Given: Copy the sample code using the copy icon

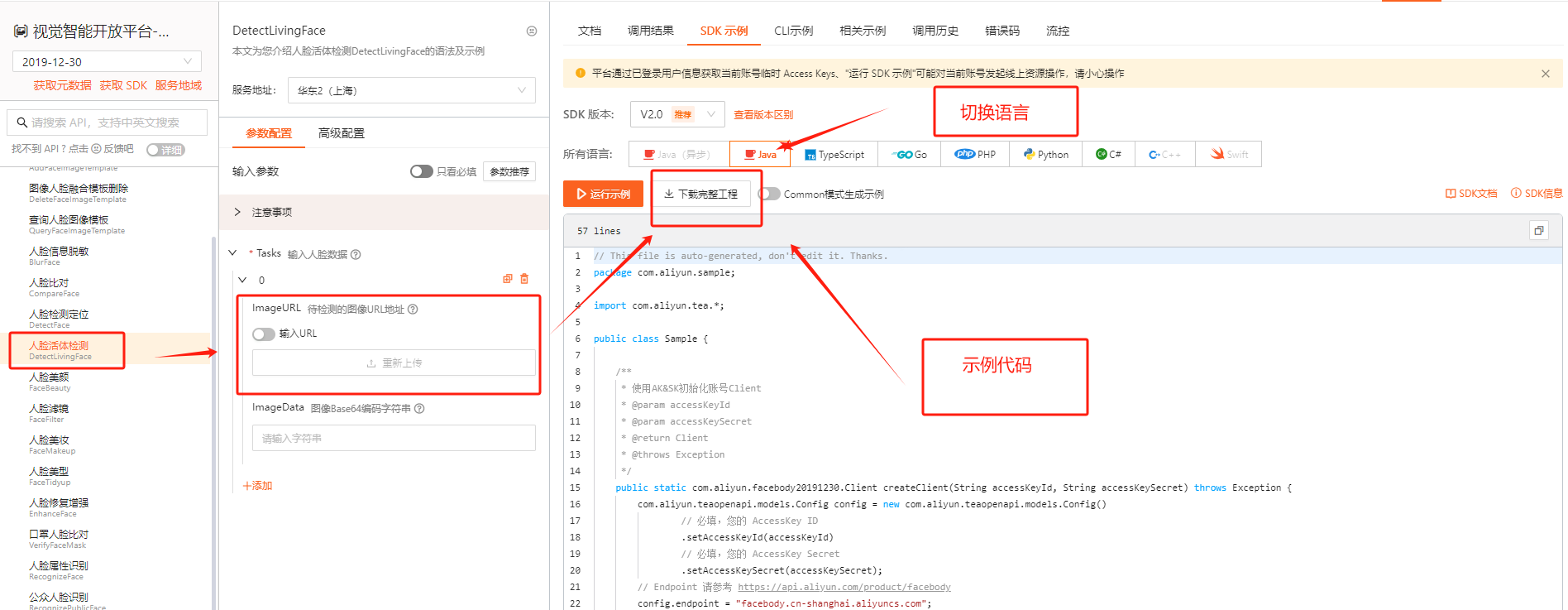Looking at the screenshot, I should 1539,231.
